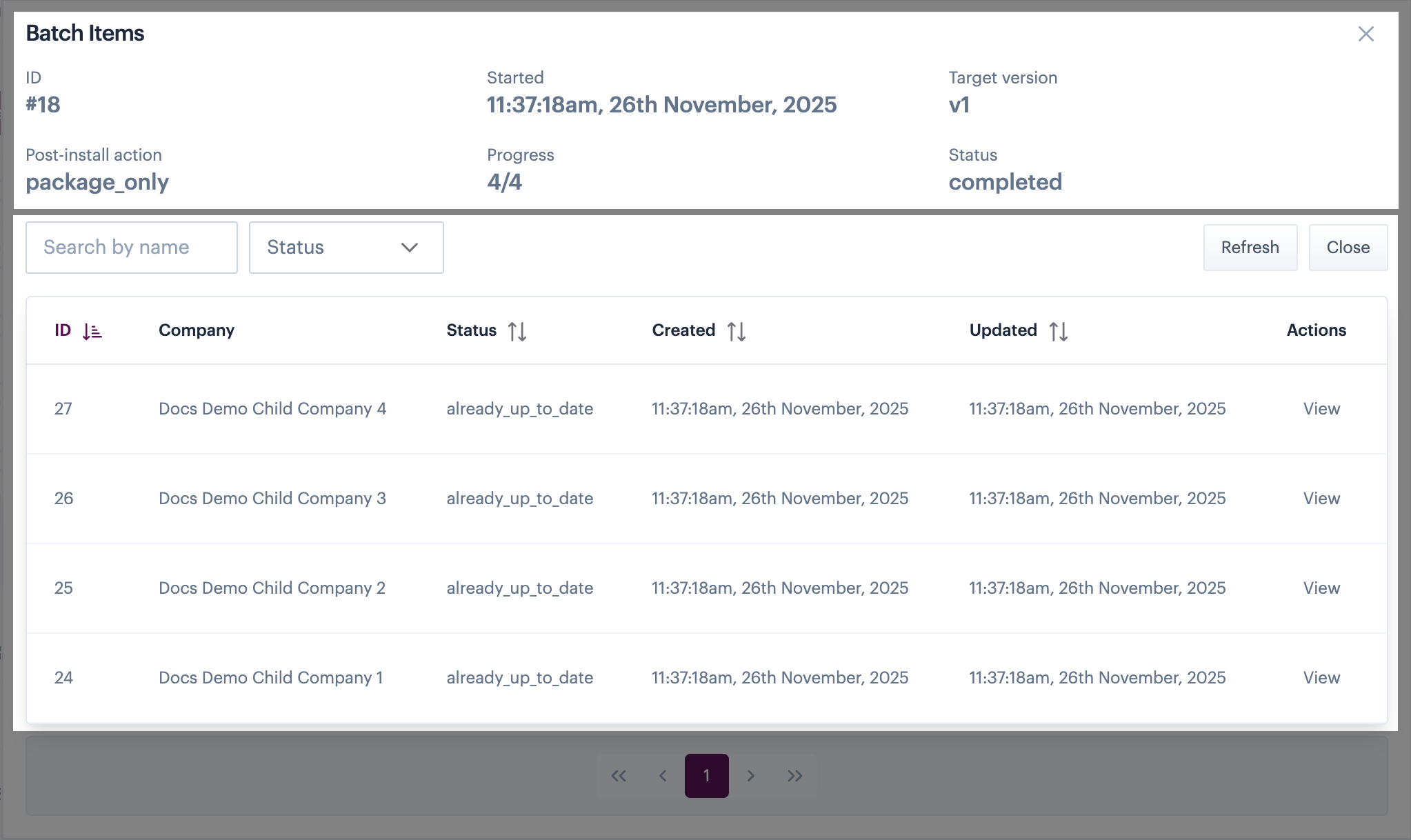
Task: Sort by Updated column arrows icon
Action: 1058,332
